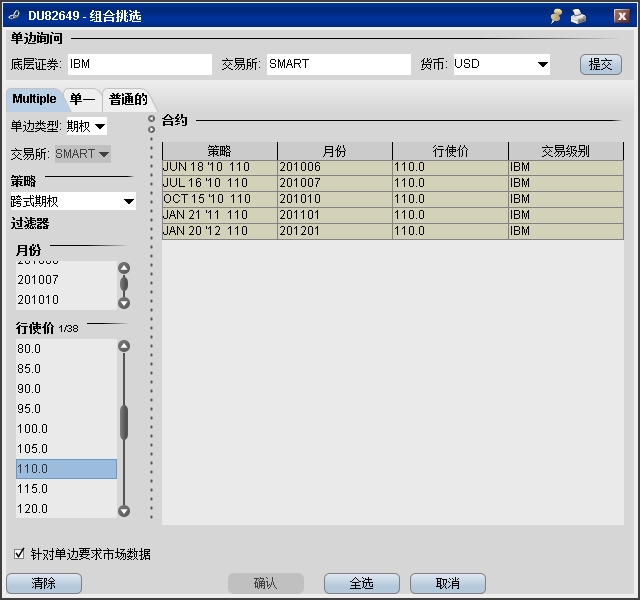The width and height of the screenshot is (640, 600).
Task: Select the OCT 15 '10 110 contract row
Action: click(393, 199)
